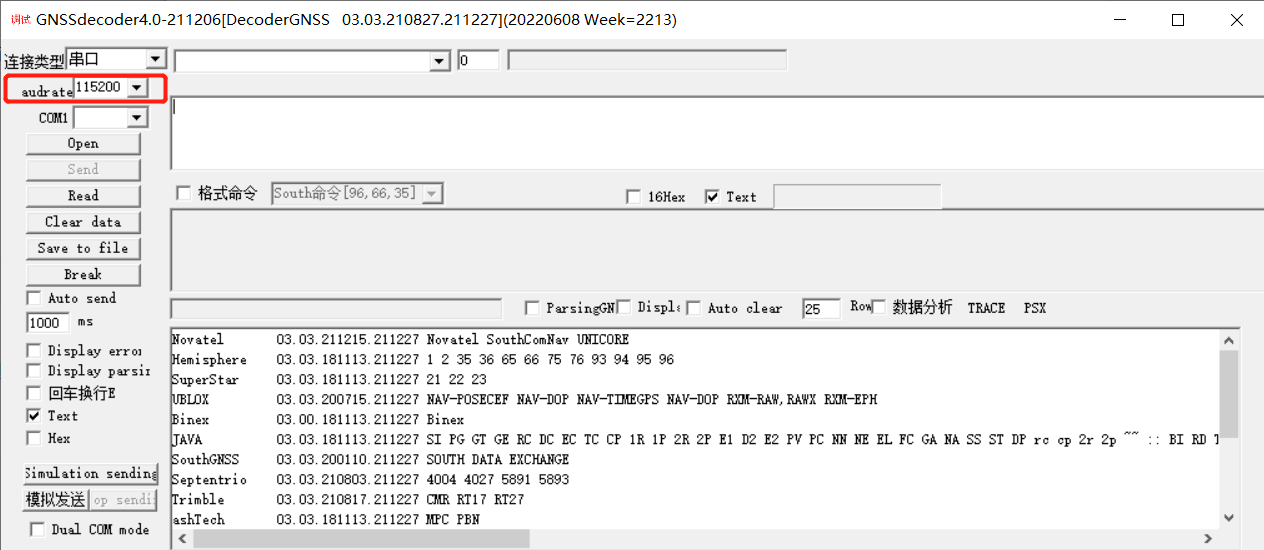Select the Trimble row in the list

coord(695,500)
